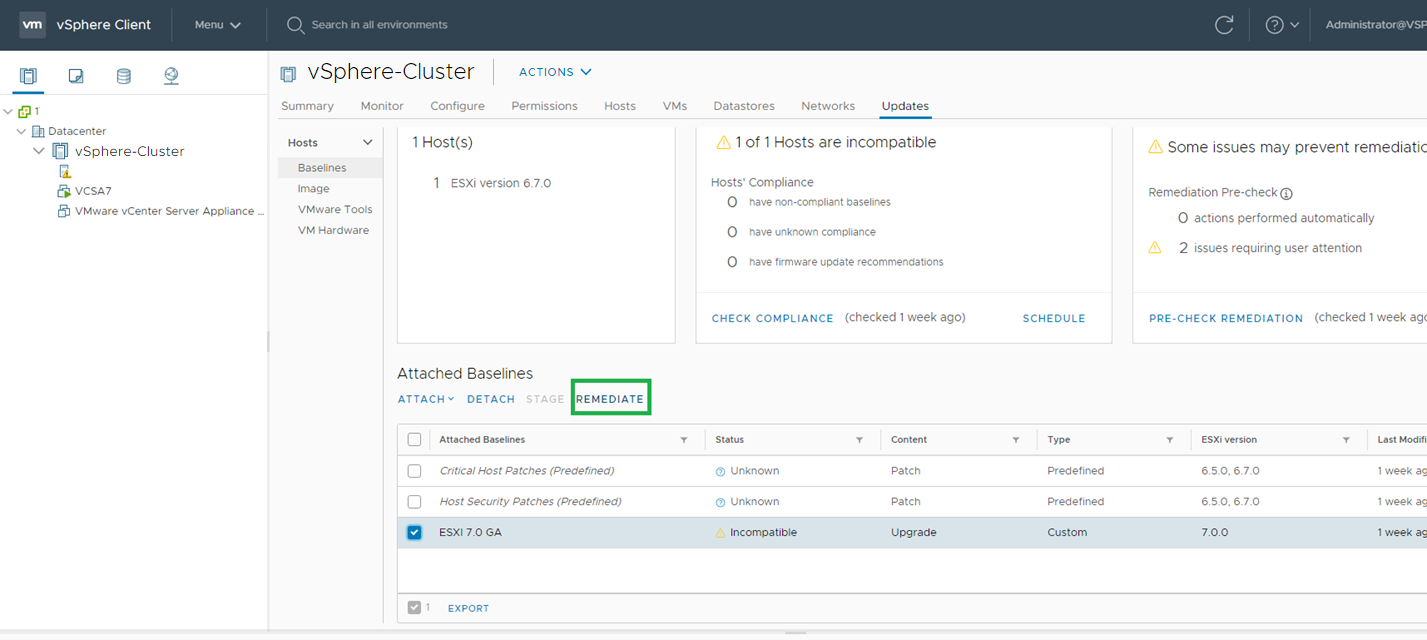
Task: Open filter for ESXi version column
Action: [1346, 440]
